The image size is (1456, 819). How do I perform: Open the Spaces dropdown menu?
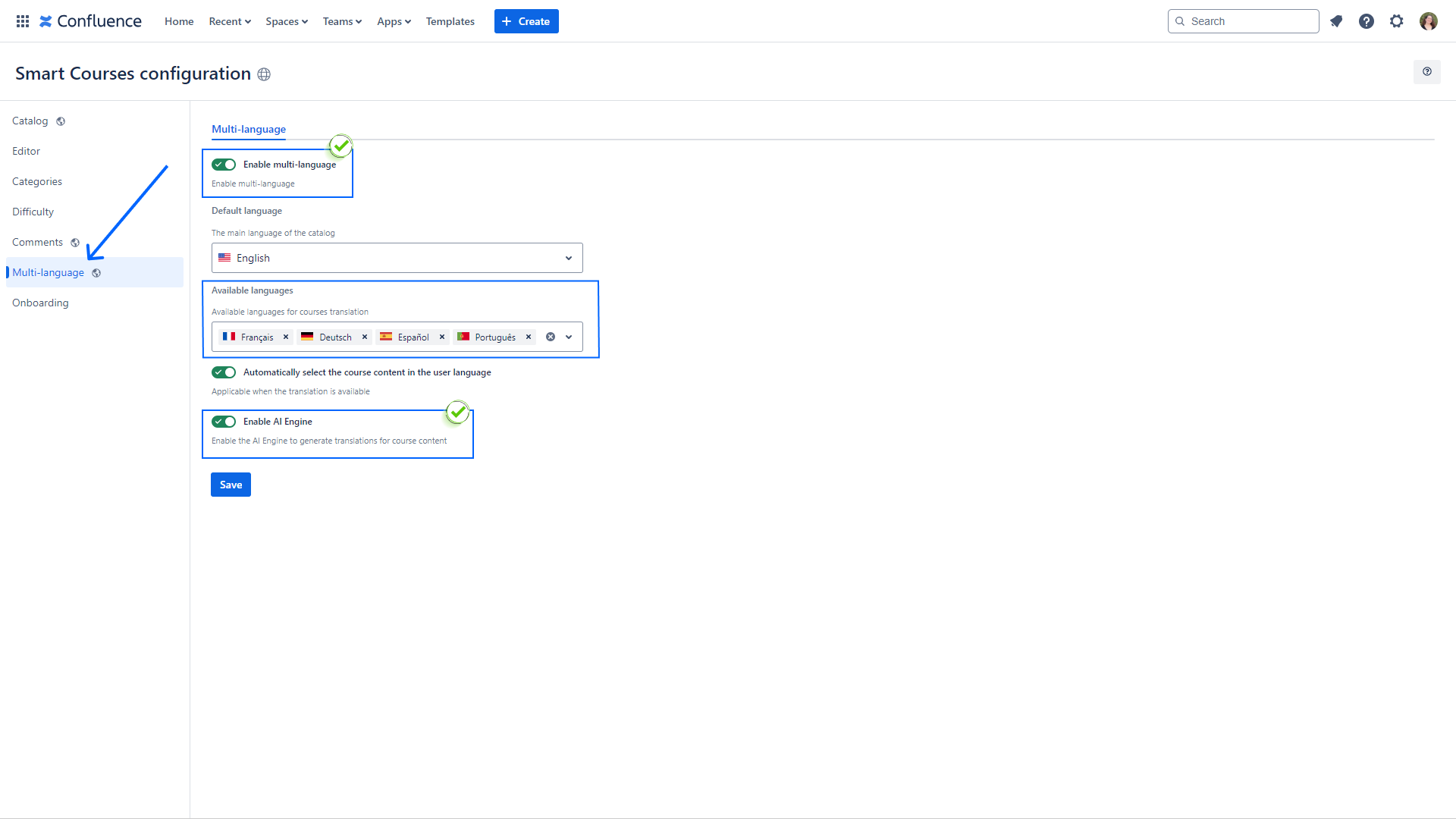click(x=286, y=21)
